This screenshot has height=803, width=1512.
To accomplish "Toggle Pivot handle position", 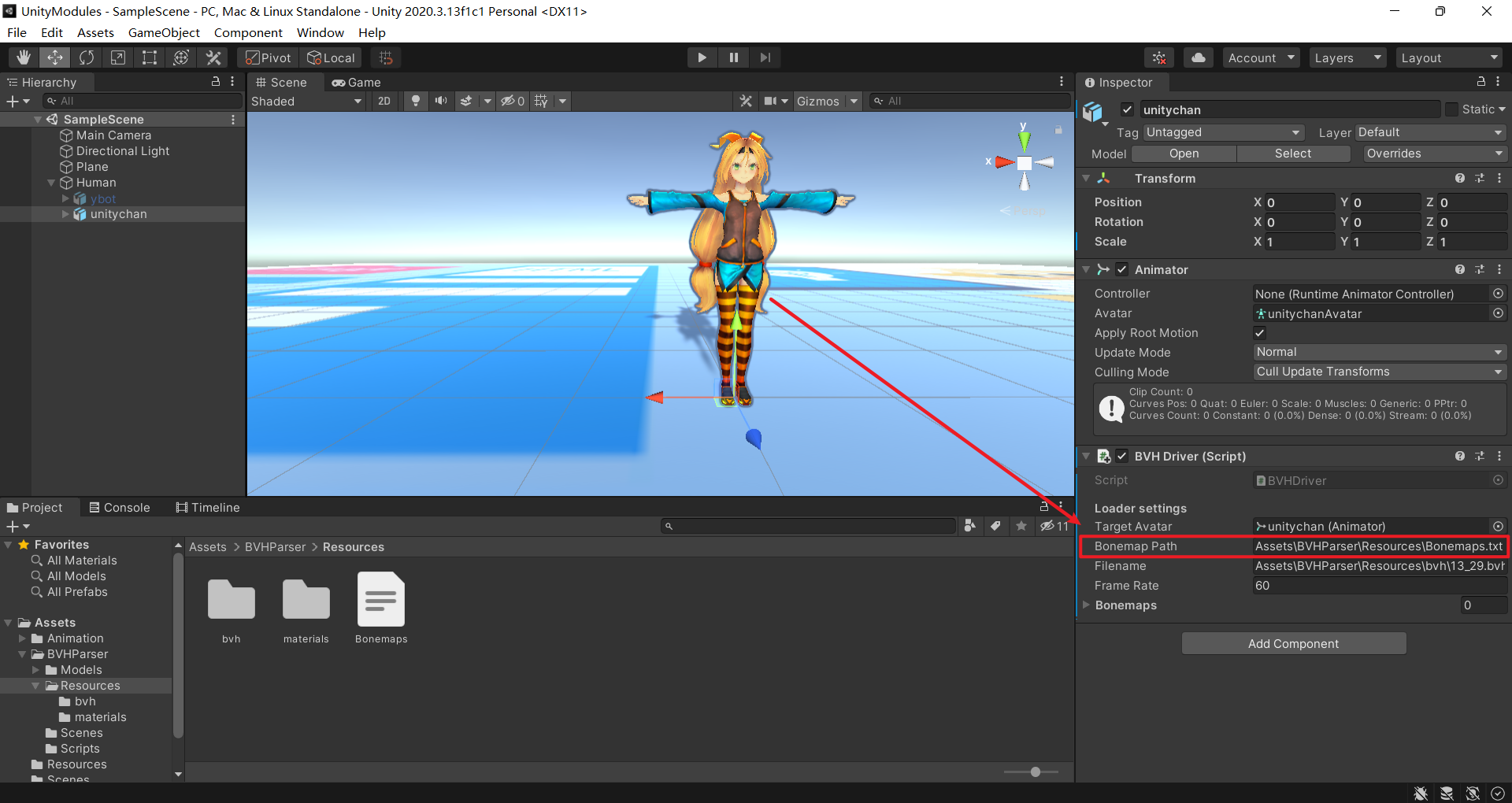I will [269, 57].
